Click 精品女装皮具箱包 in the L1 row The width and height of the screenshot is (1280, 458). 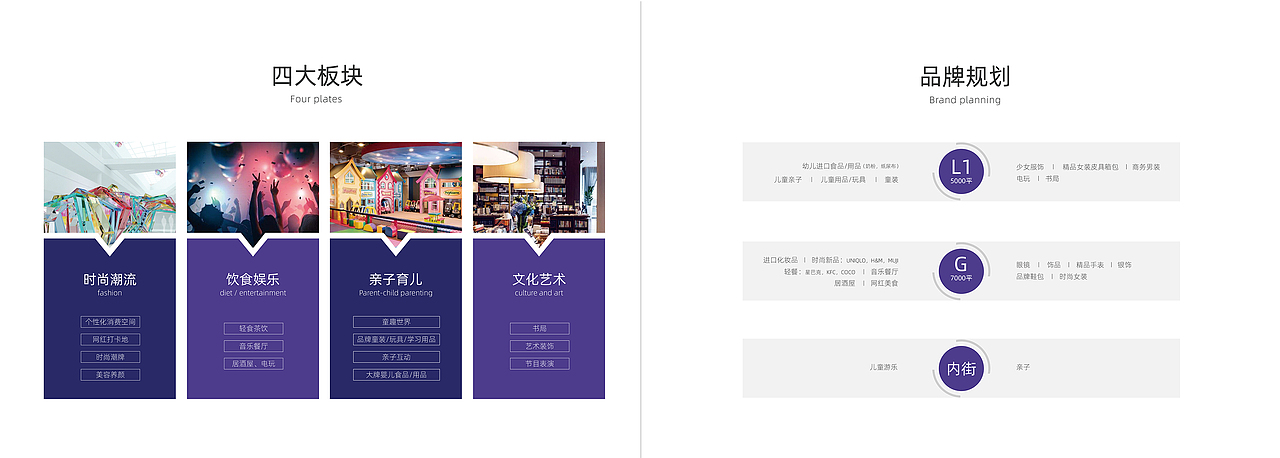click(1089, 166)
